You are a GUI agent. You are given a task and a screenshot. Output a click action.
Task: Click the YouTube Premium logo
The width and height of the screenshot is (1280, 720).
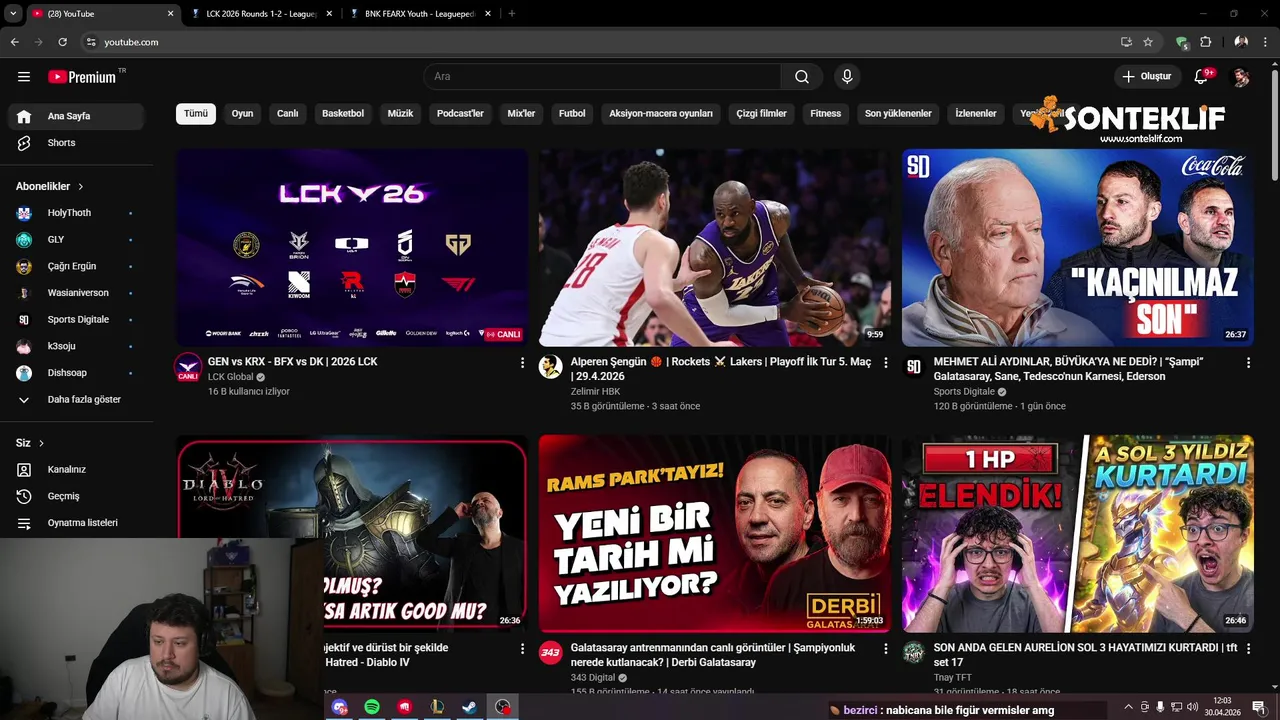click(84, 77)
